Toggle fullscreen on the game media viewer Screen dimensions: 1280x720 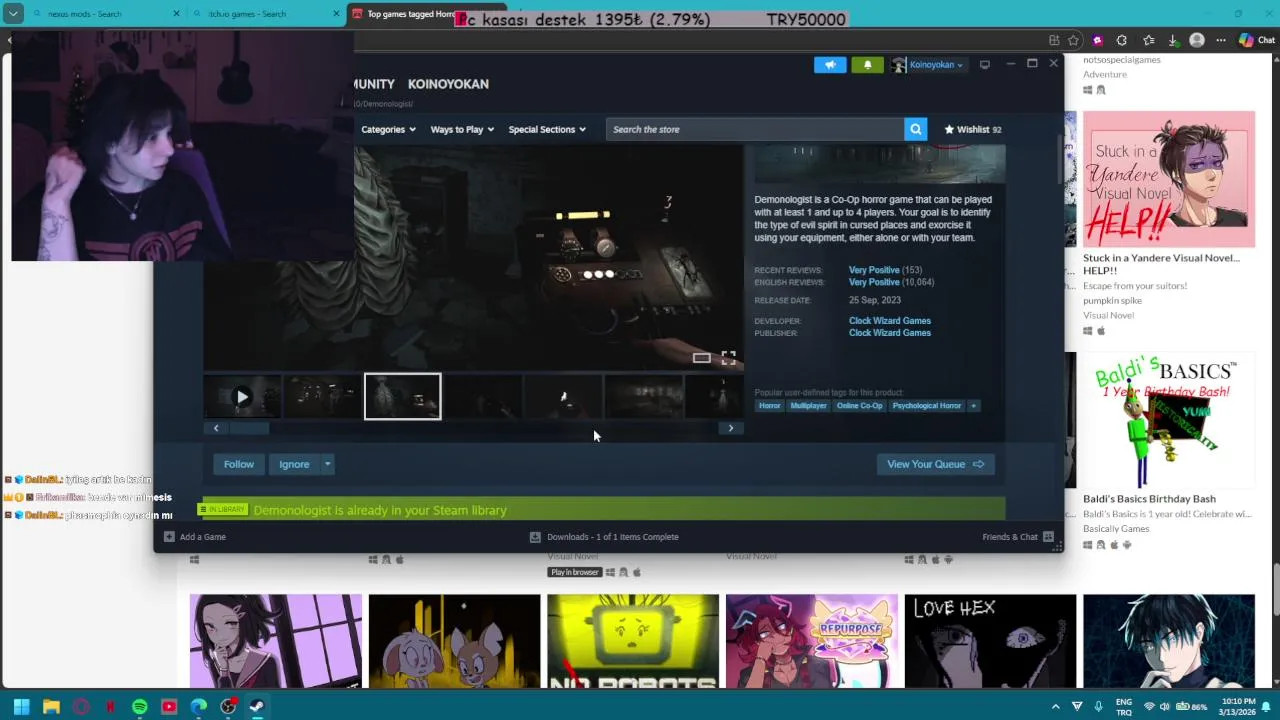728,358
